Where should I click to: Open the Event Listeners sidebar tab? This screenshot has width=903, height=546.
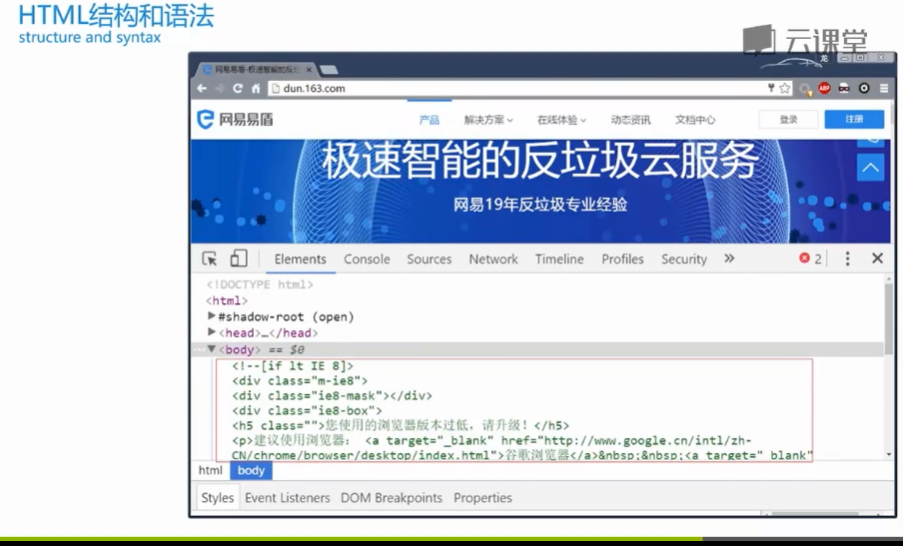pos(287,498)
